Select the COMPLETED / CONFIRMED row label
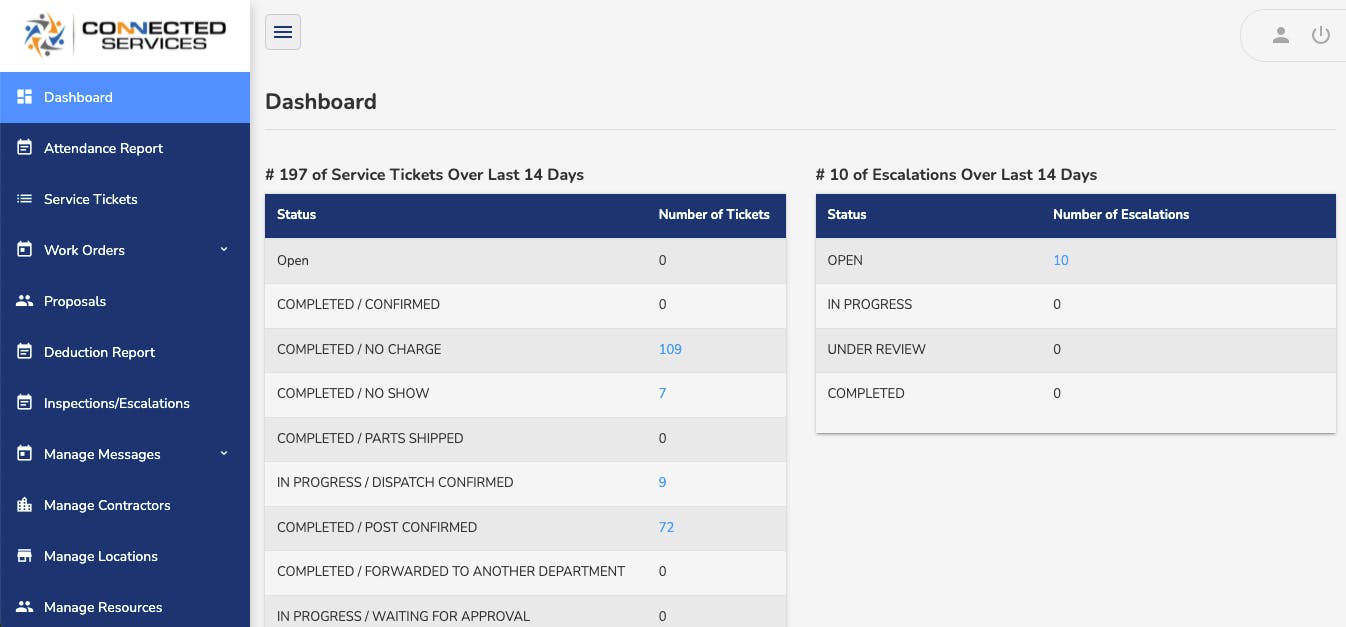This screenshot has height=627, width=1346. click(x=358, y=304)
